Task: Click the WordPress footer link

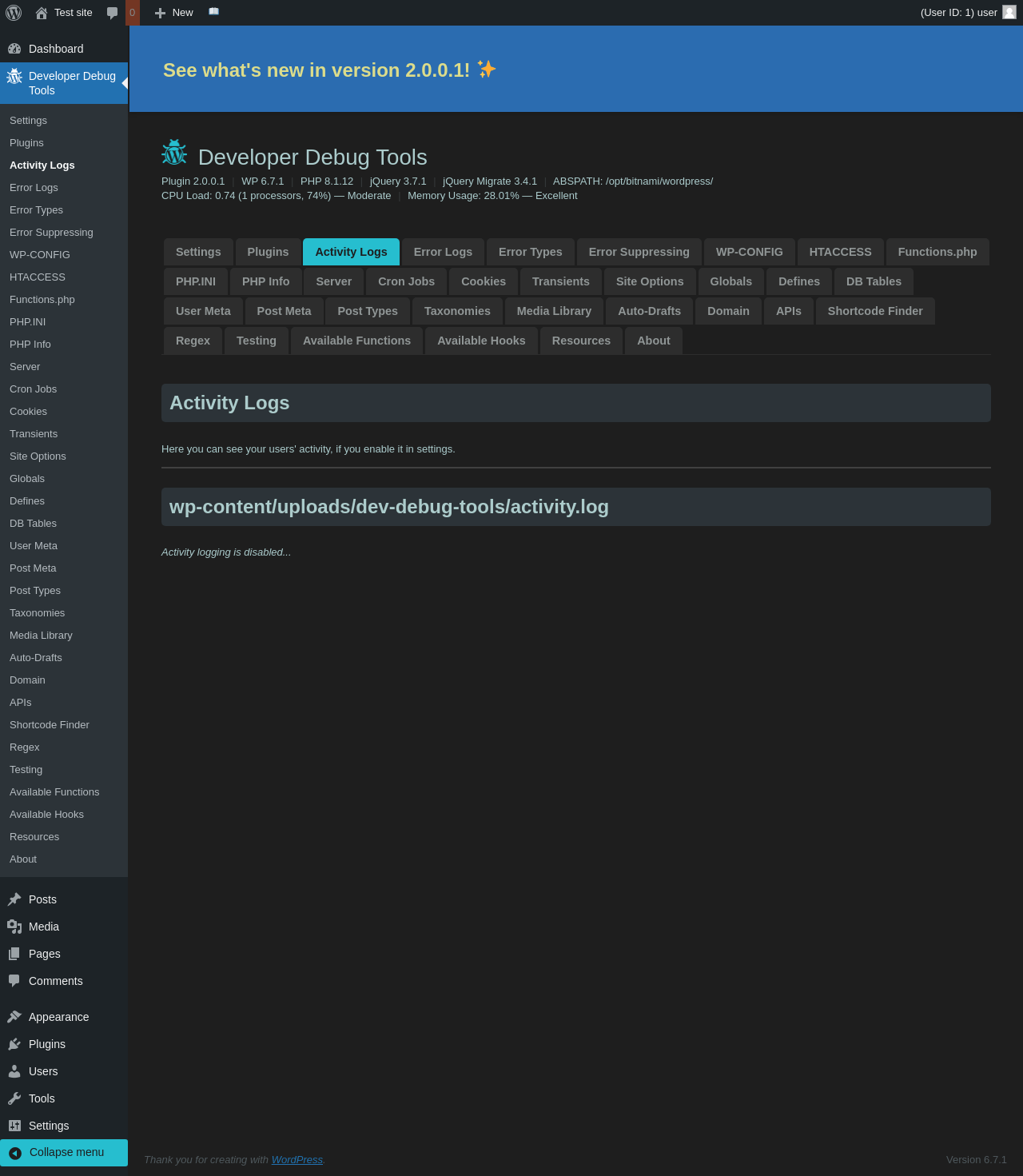Action: tap(297, 1160)
